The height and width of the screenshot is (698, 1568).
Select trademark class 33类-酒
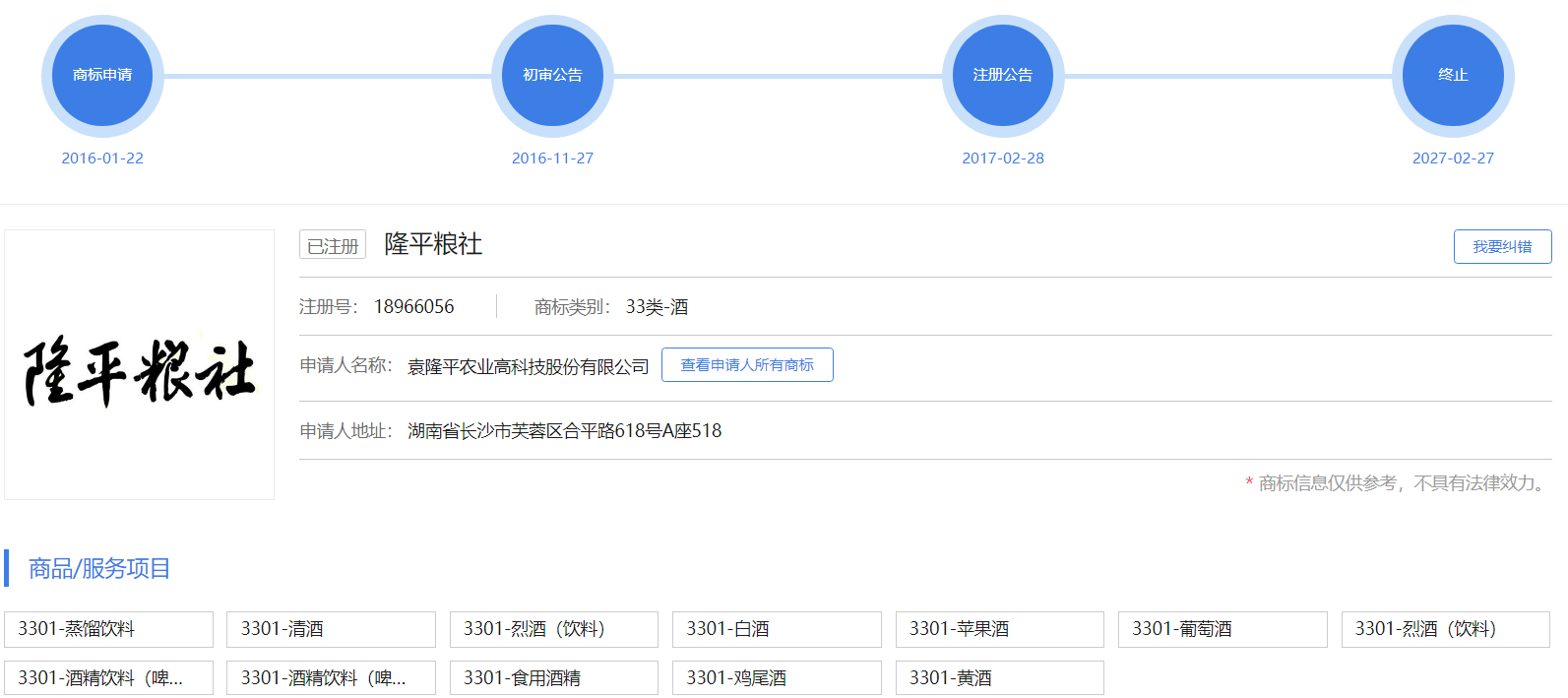pos(657,306)
